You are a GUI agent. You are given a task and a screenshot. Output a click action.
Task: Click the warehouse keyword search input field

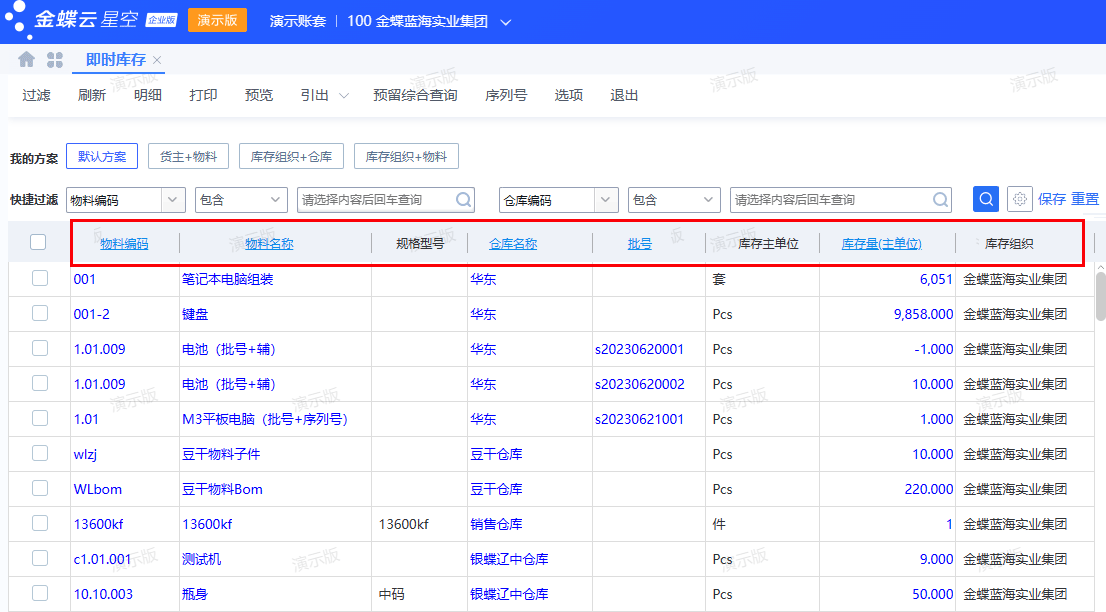point(840,199)
